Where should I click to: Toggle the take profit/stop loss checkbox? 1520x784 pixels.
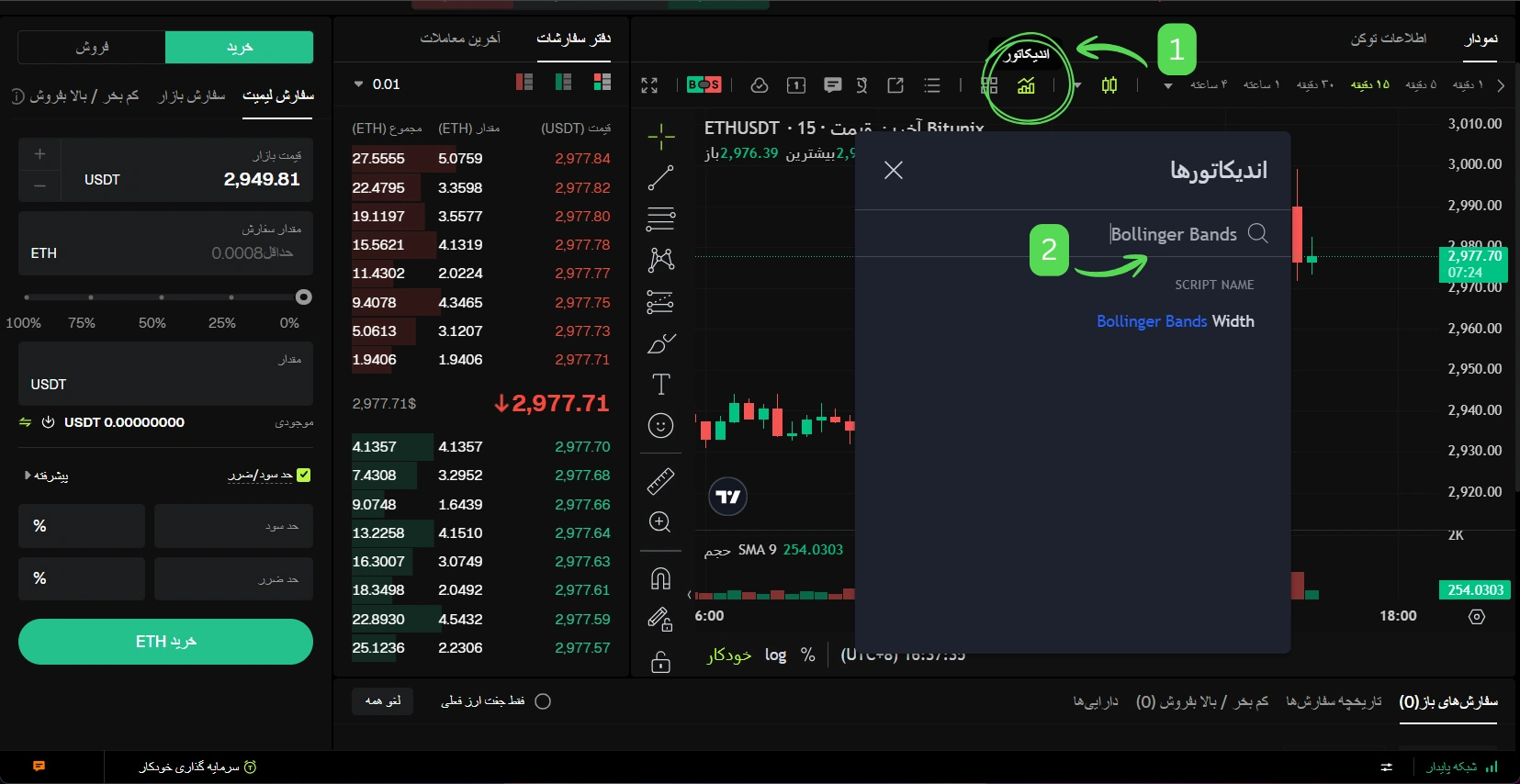coord(304,475)
